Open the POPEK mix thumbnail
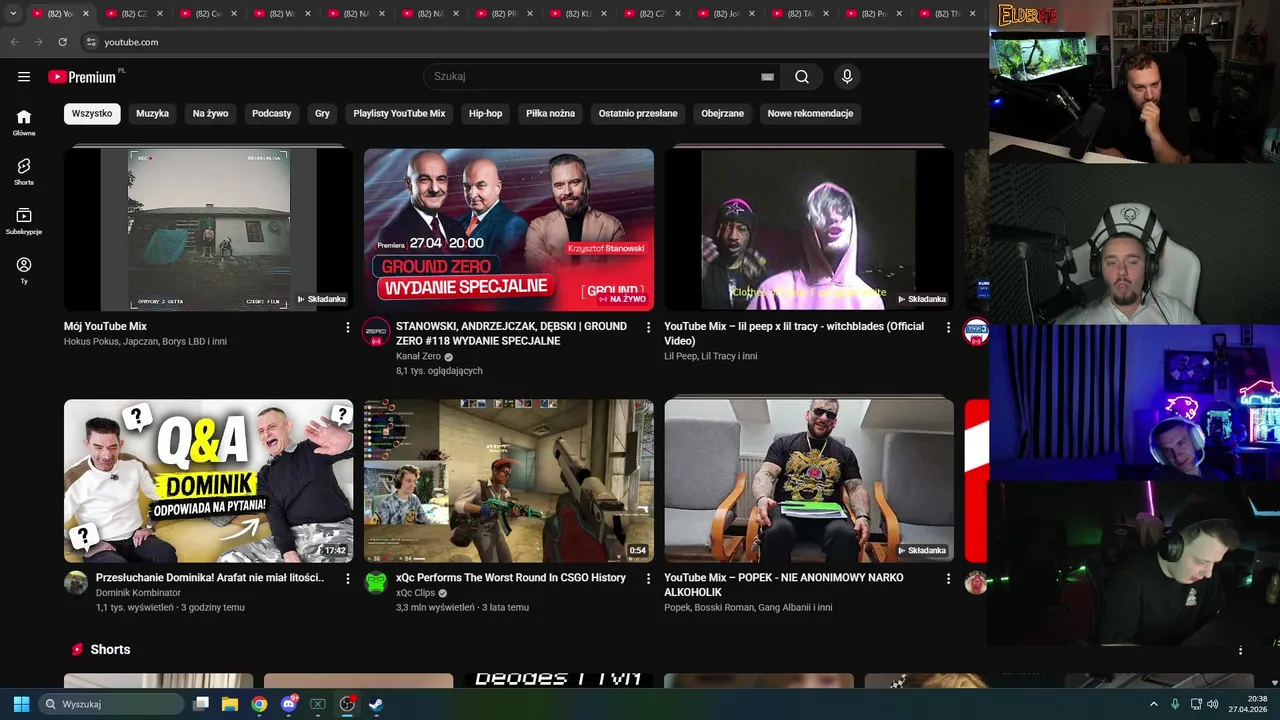The width and height of the screenshot is (1280, 720). [809, 481]
